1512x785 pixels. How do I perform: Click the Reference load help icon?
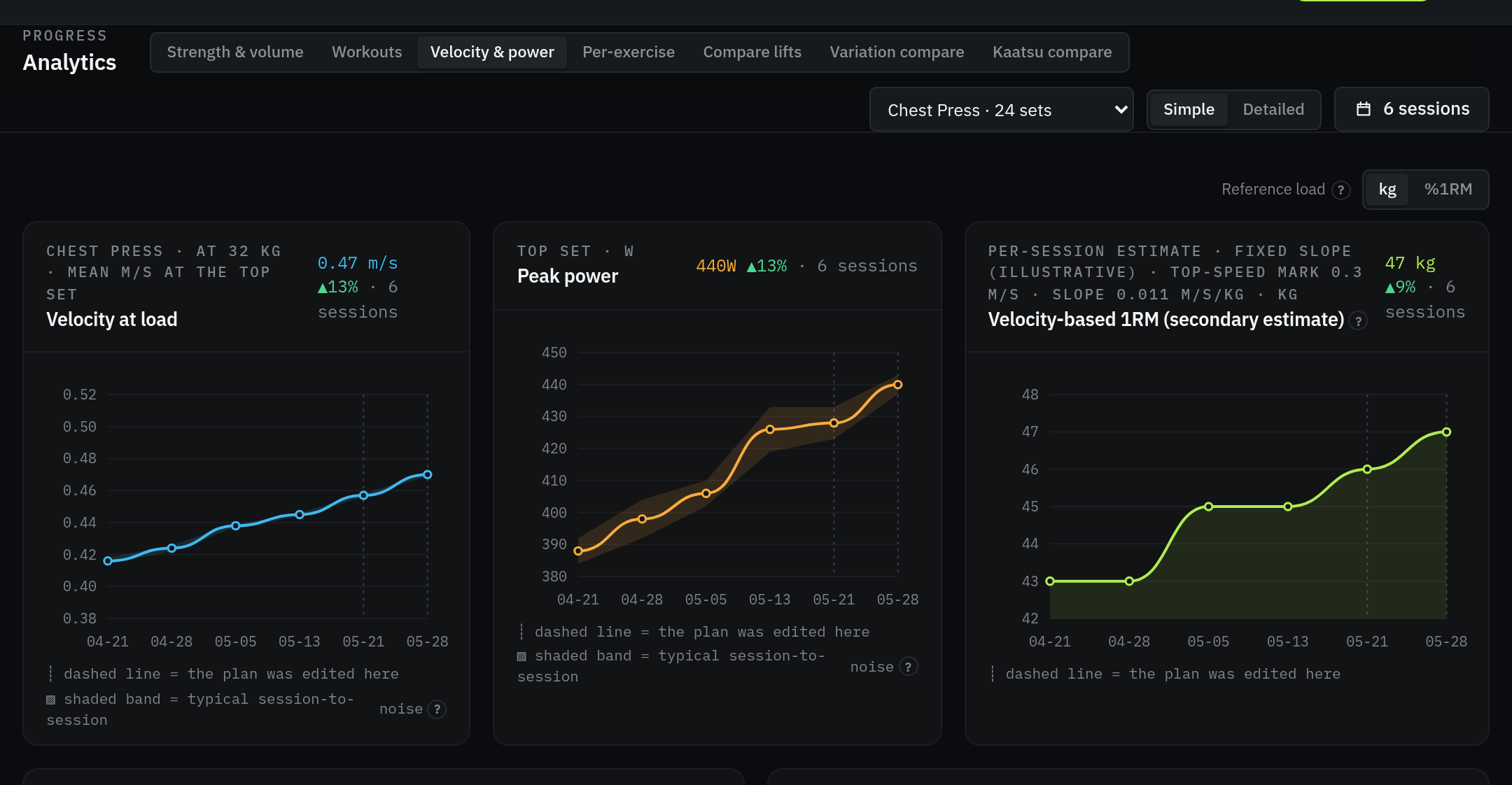1341,190
